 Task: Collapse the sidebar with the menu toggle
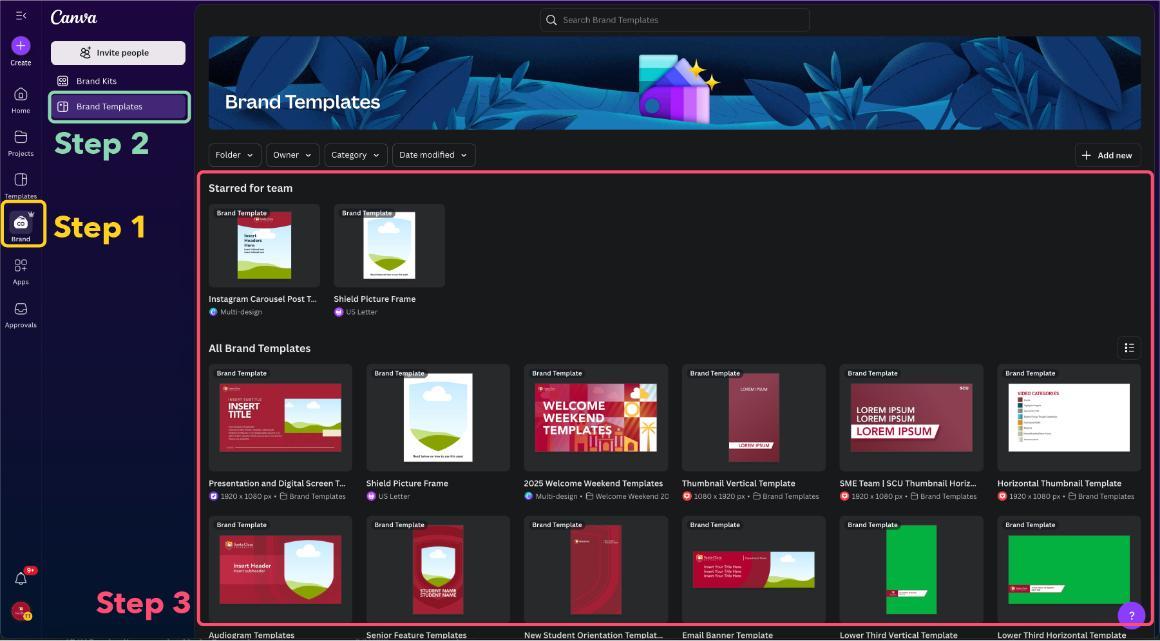click(x=20, y=15)
